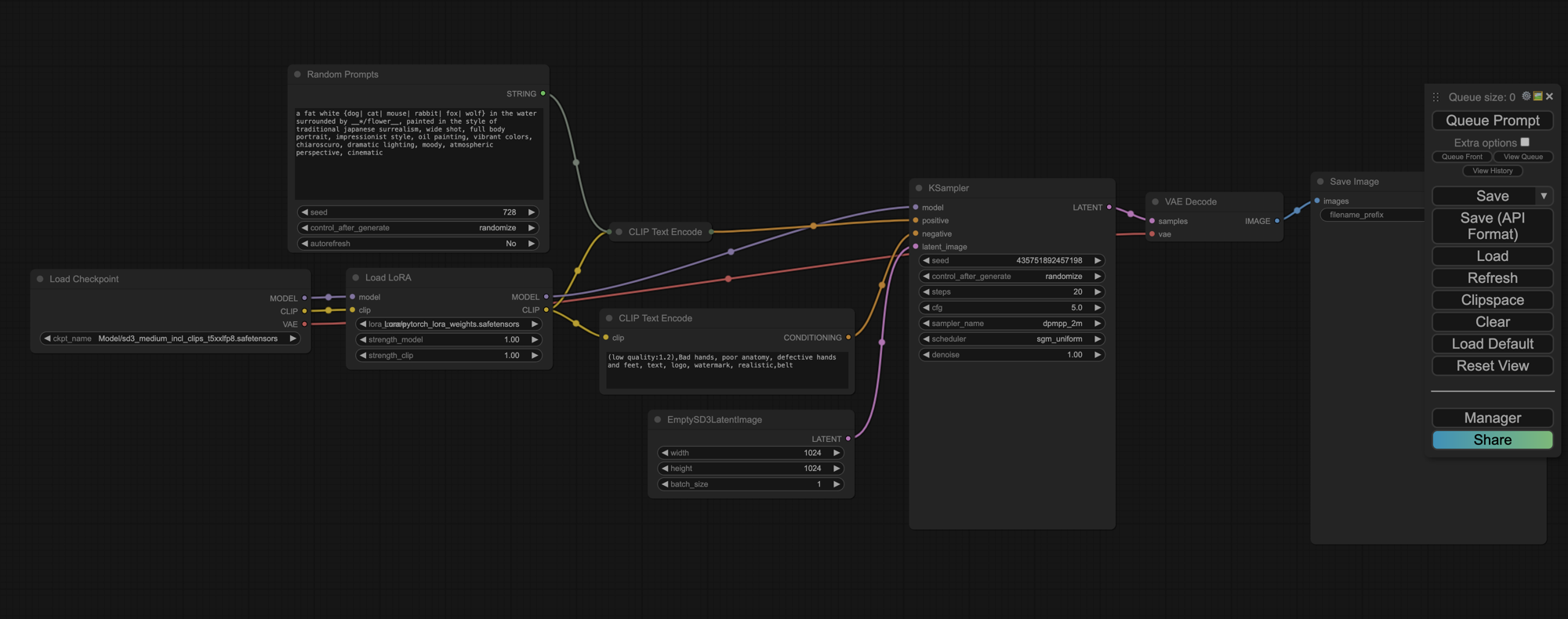Screen dimensions: 1568x619
Task: Increase the latent width with right arrow
Action: coord(837,453)
